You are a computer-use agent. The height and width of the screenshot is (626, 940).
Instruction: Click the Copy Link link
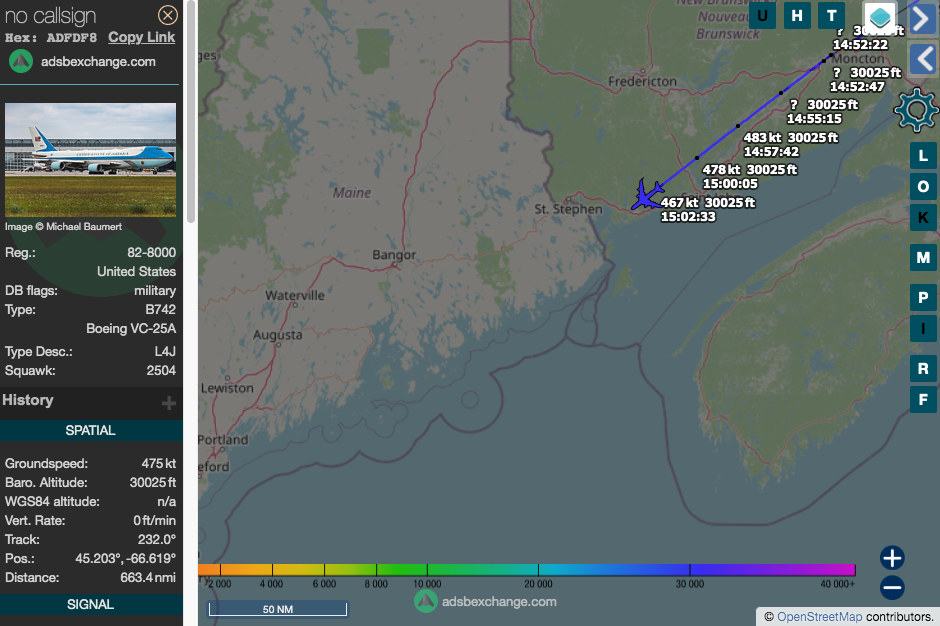(141, 37)
